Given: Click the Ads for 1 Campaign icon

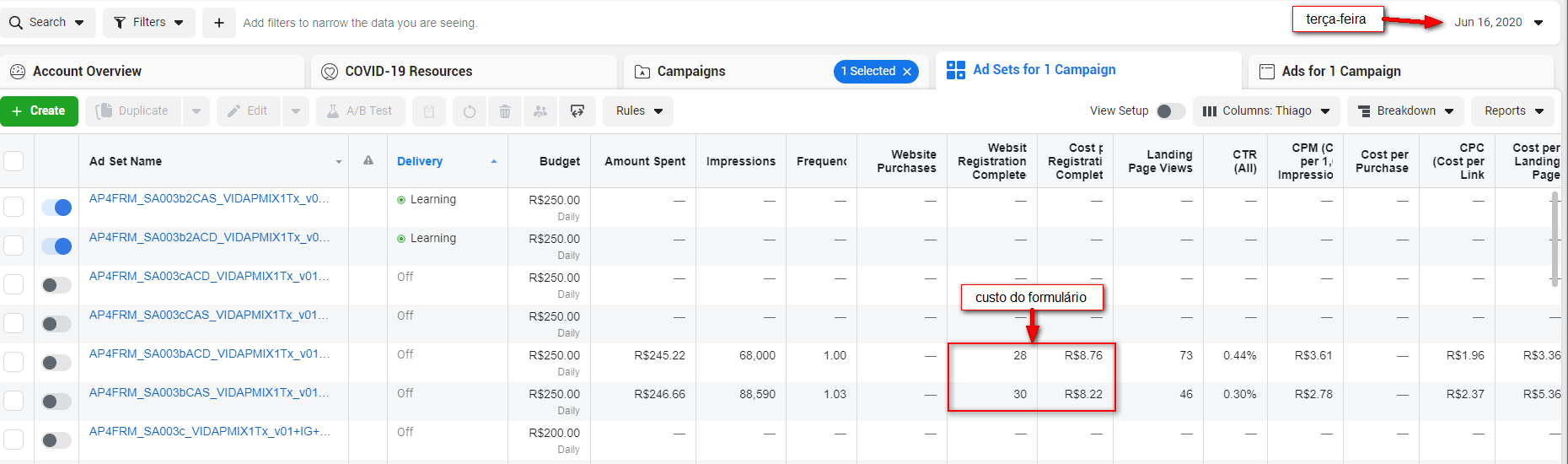Looking at the screenshot, I should tap(1267, 72).
